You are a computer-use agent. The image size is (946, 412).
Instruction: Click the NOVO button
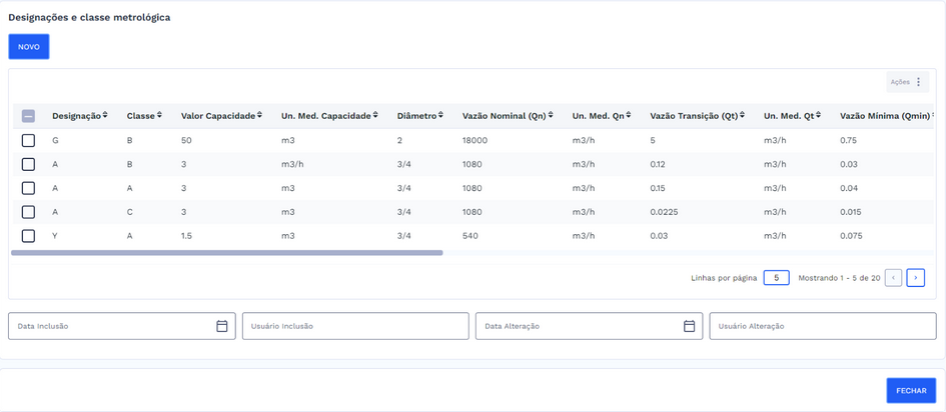pos(29,47)
